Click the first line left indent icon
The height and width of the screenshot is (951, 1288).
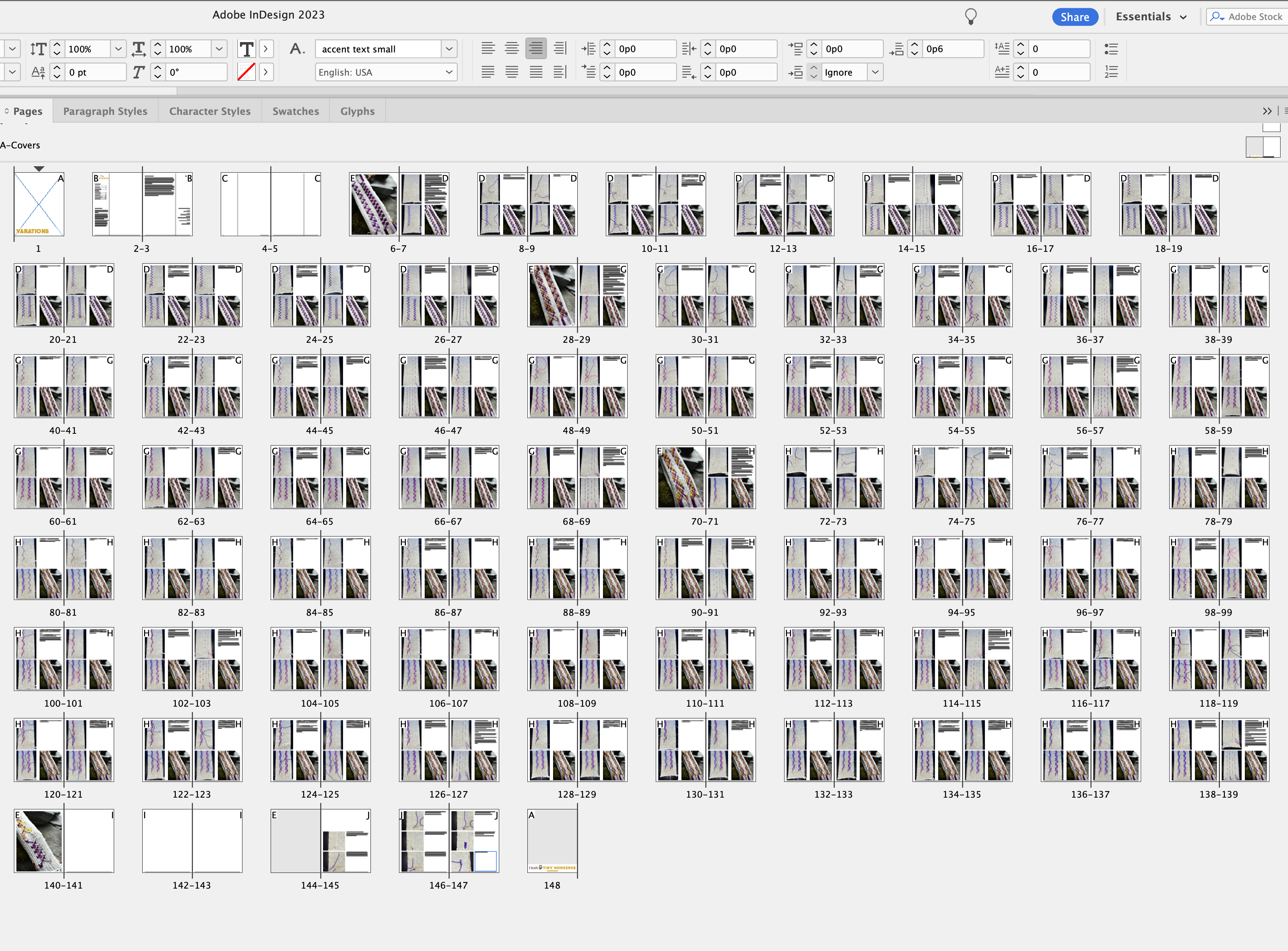tap(588, 72)
